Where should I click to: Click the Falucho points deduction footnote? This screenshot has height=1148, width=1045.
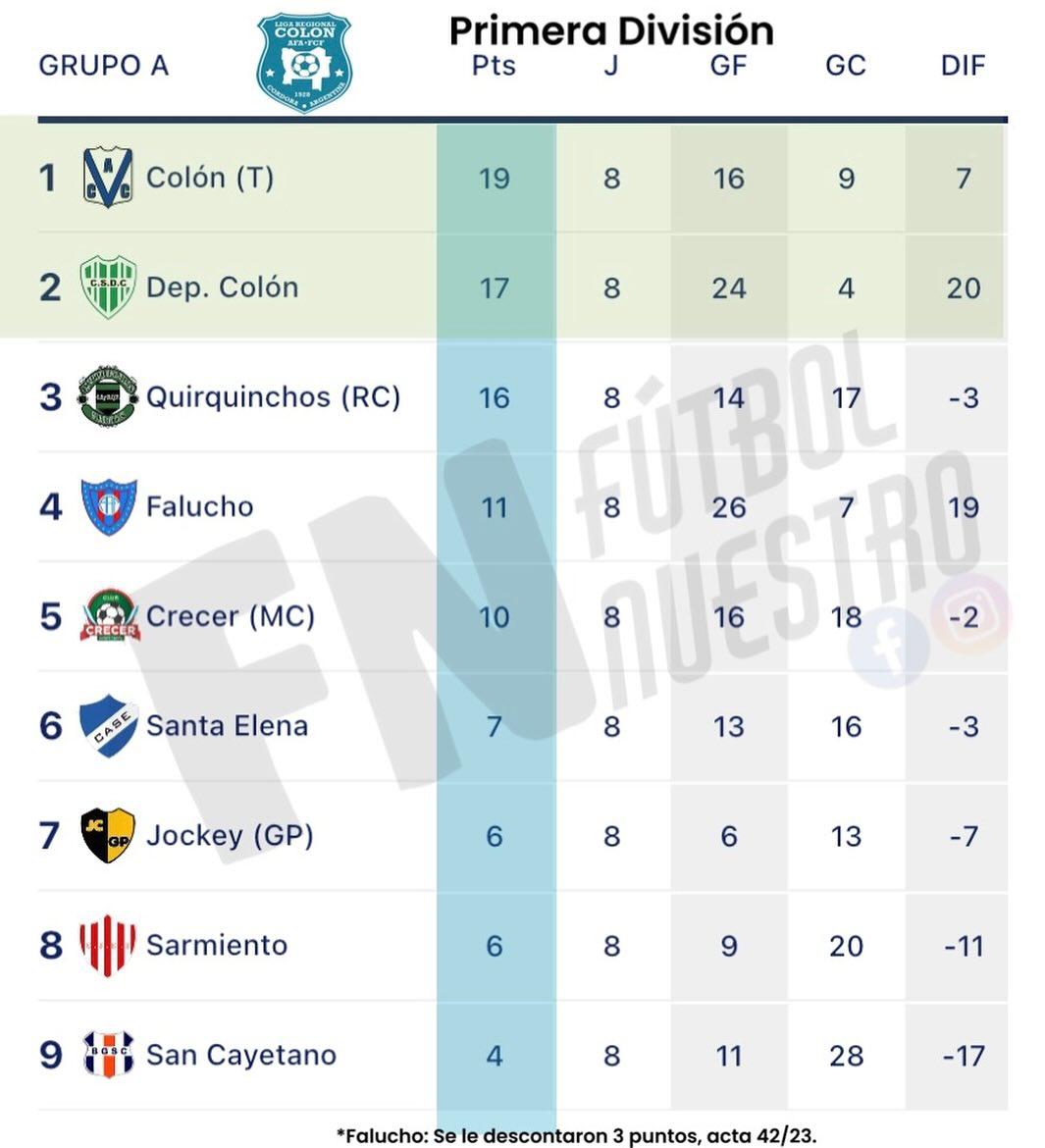pos(576,1135)
